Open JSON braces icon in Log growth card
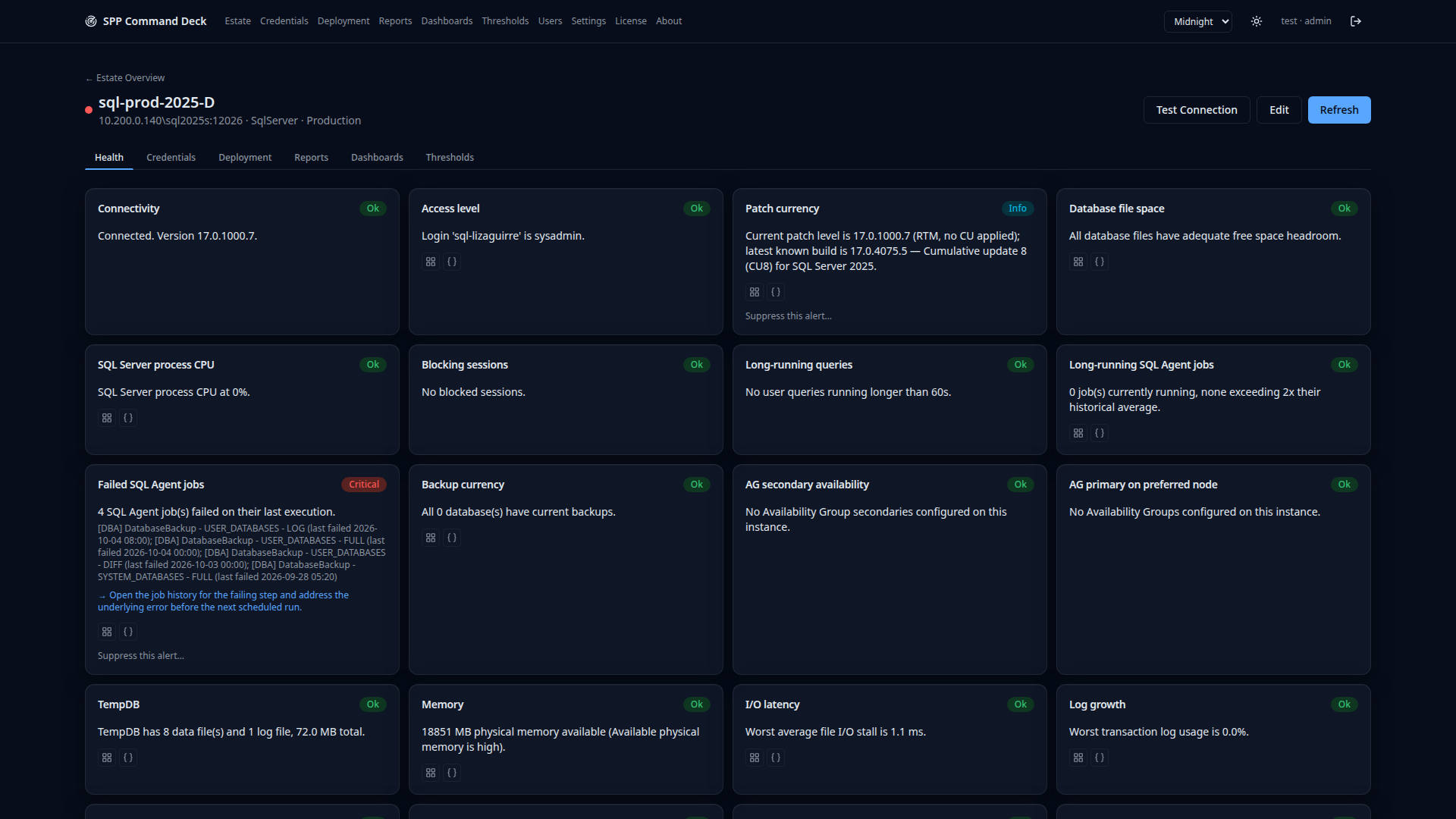This screenshot has width=1456, height=819. pyautogui.click(x=1100, y=758)
